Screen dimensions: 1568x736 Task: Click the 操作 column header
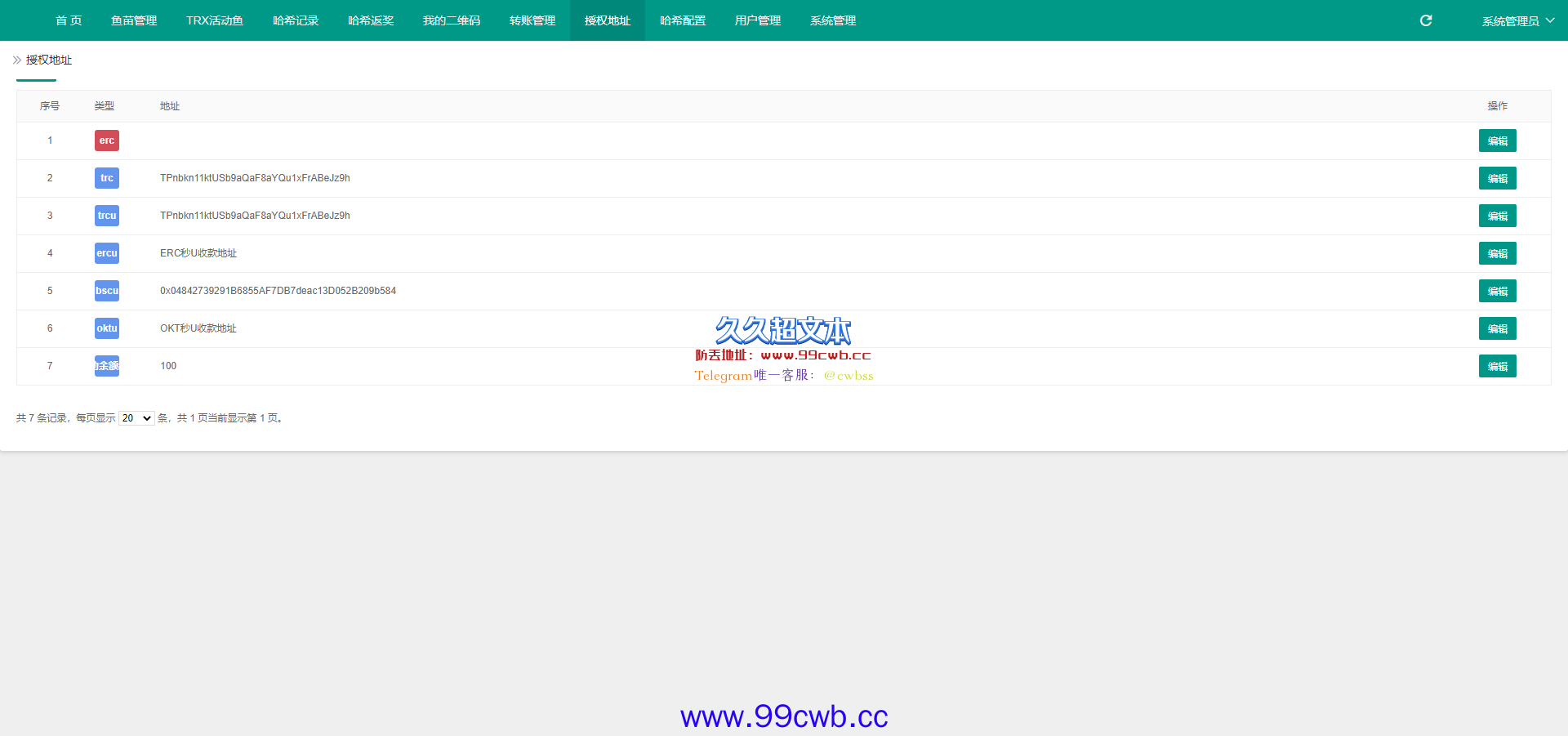[x=1498, y=106]
